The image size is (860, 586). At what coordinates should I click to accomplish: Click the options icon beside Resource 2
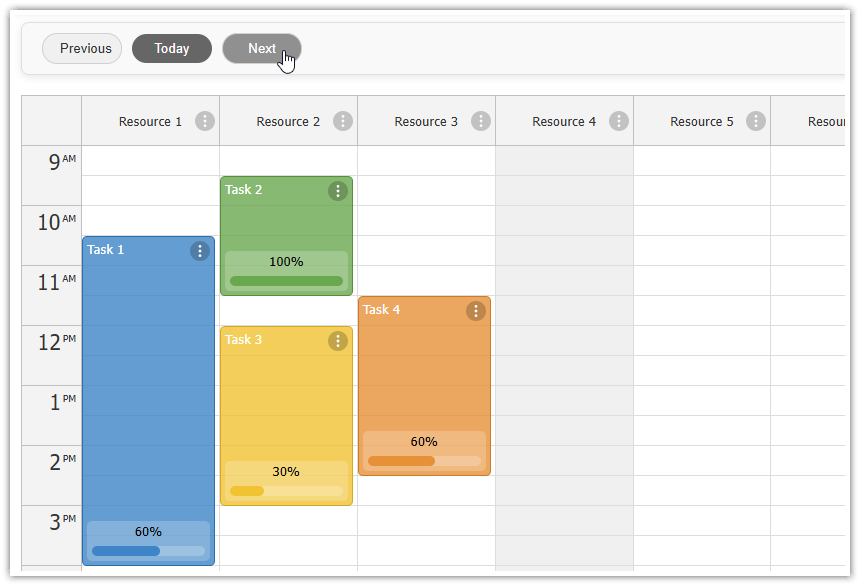(342, 121)
